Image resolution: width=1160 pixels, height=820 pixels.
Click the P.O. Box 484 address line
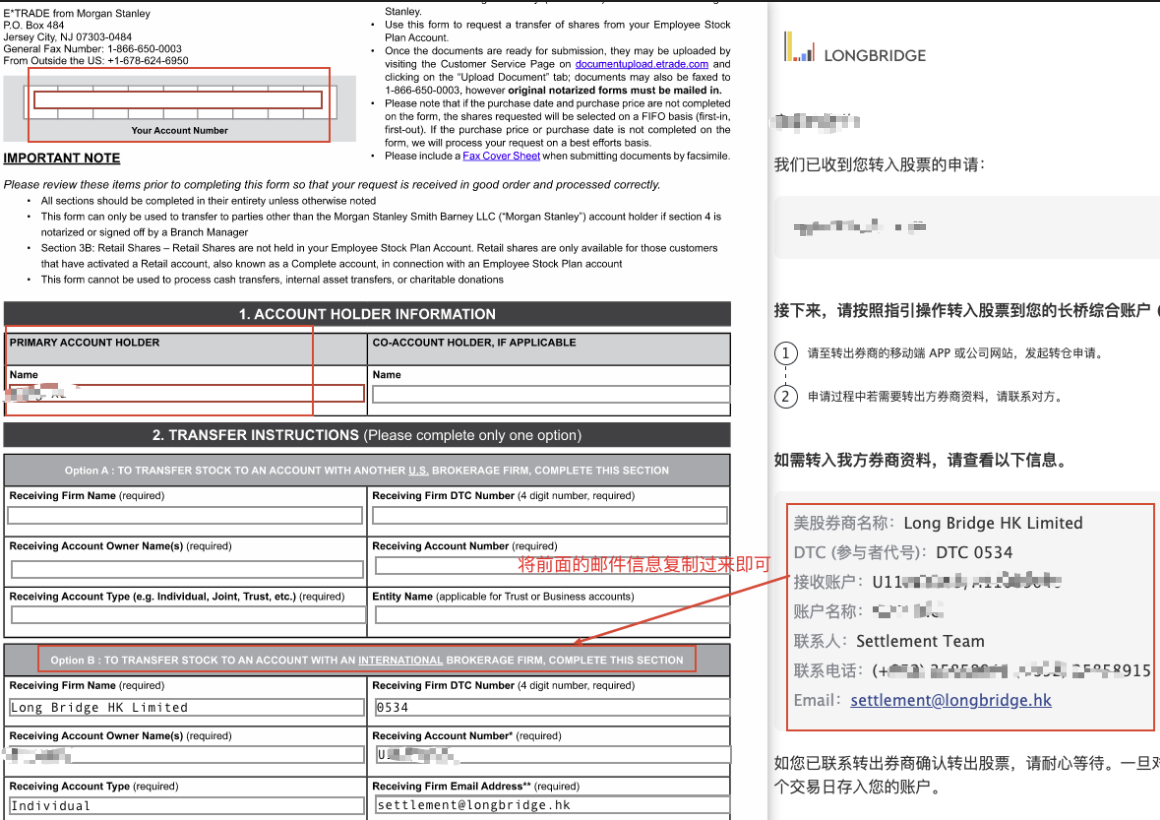33,25
